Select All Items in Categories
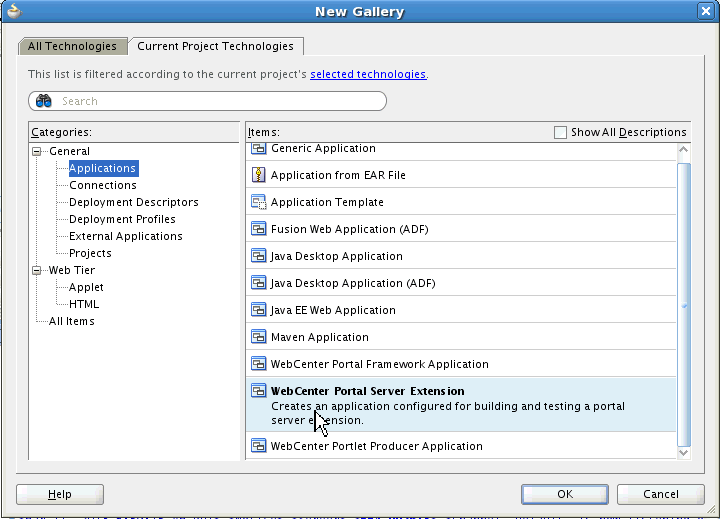Viewport: 720px width, 519px height. click(72, 321)
